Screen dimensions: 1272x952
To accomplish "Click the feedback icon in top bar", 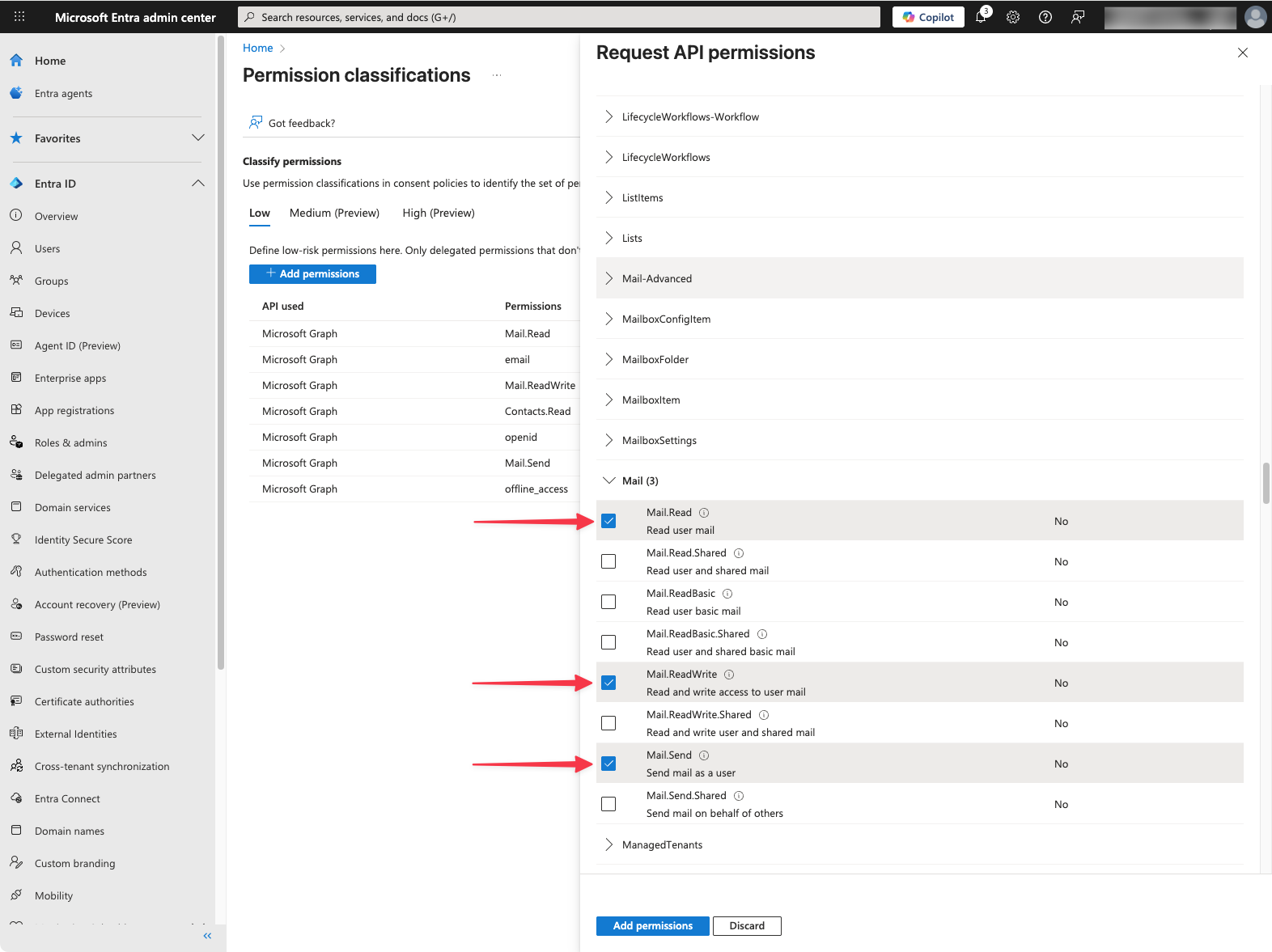I will click(x=1078, y=17).
